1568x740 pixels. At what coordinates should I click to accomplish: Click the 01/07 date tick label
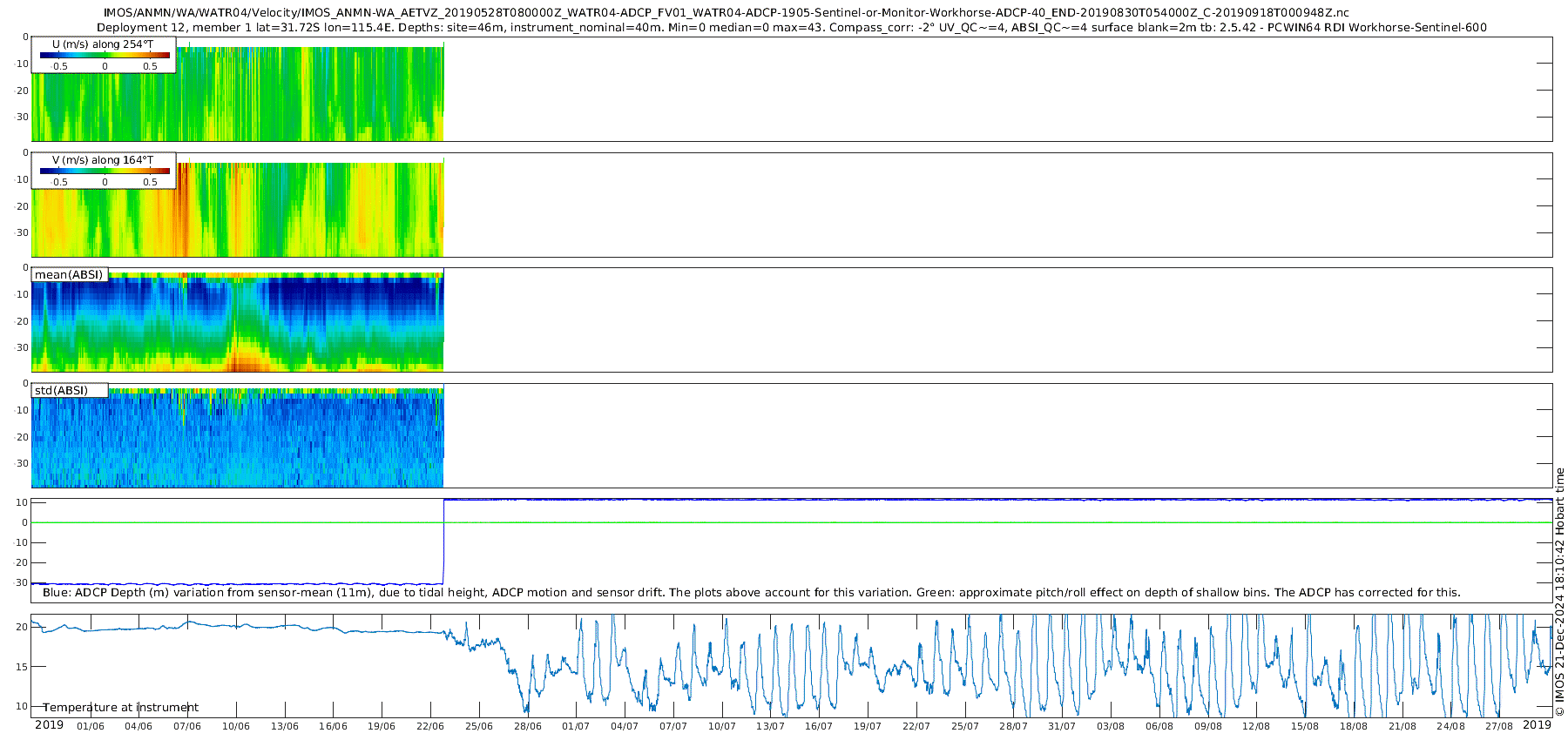pyautogui.click(x=575, y=726)
